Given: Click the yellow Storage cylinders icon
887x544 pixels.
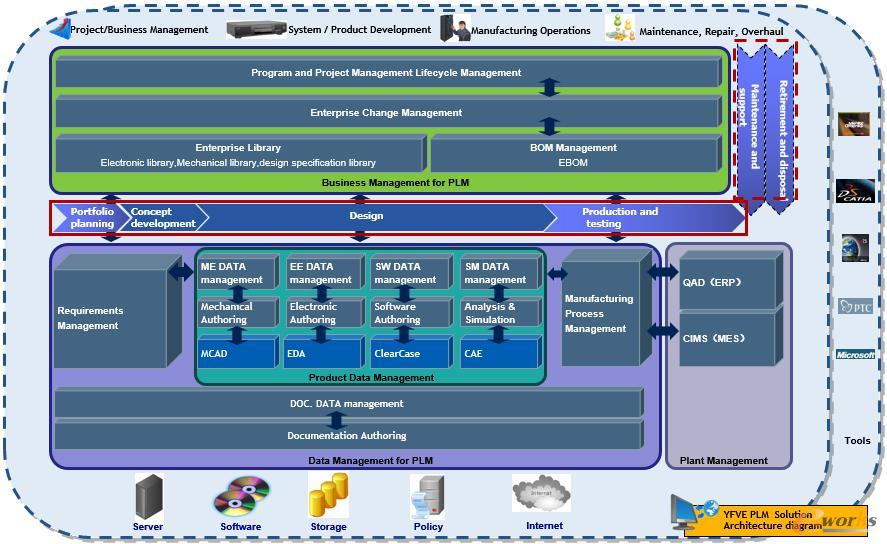Looking at the screenshot, I should point(328,495).
